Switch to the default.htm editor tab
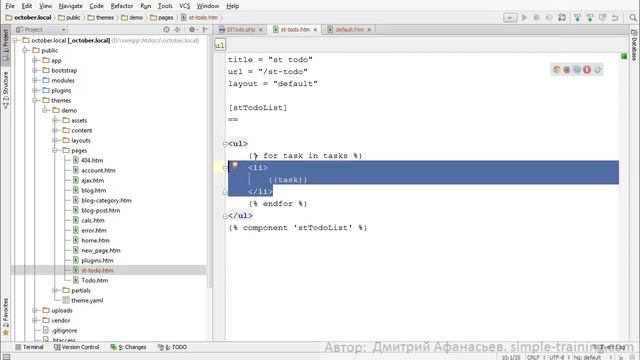640x360 pixels. [349, 29]
